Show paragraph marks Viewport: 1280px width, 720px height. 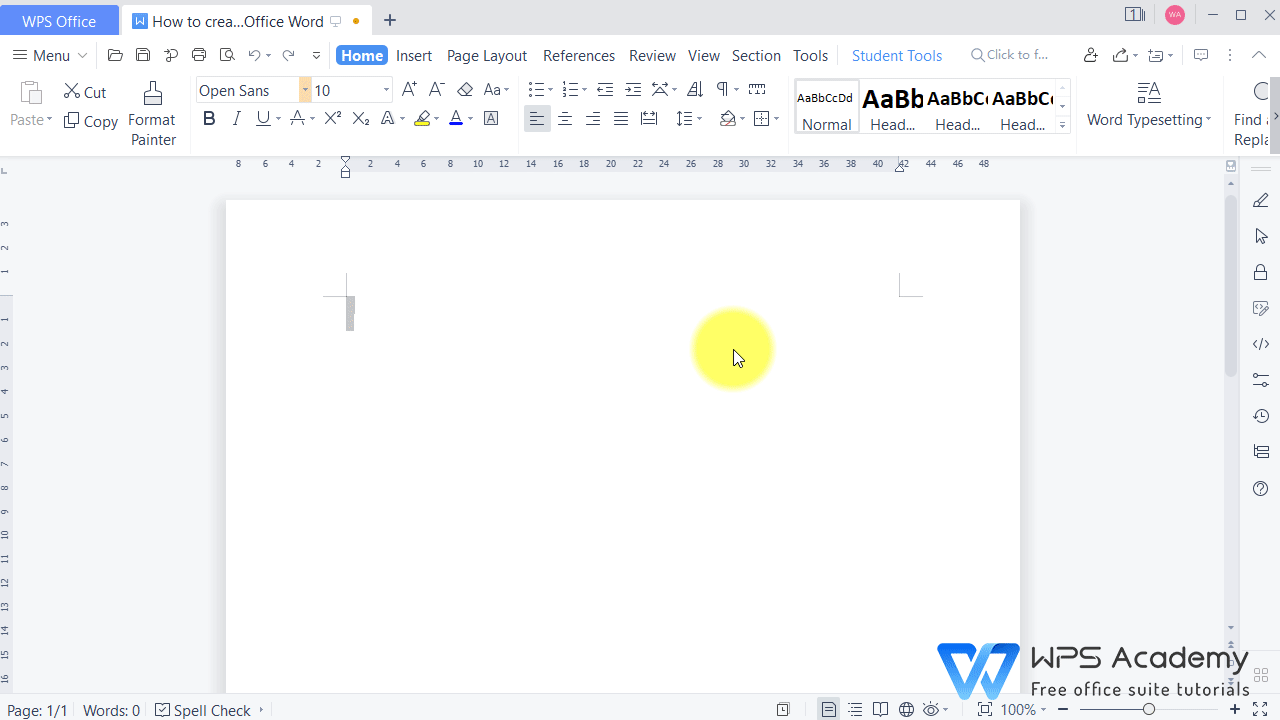tap(722, 89)
